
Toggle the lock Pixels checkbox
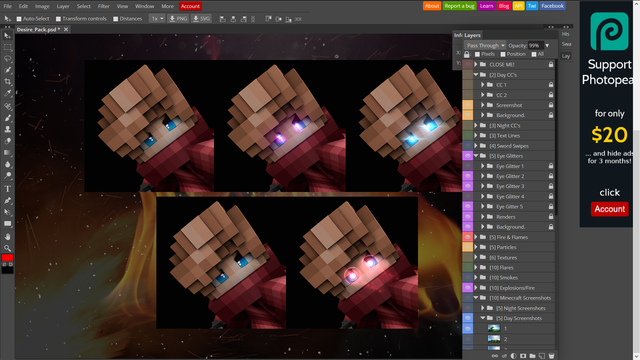pyautogui.click(x=477, y=54)
